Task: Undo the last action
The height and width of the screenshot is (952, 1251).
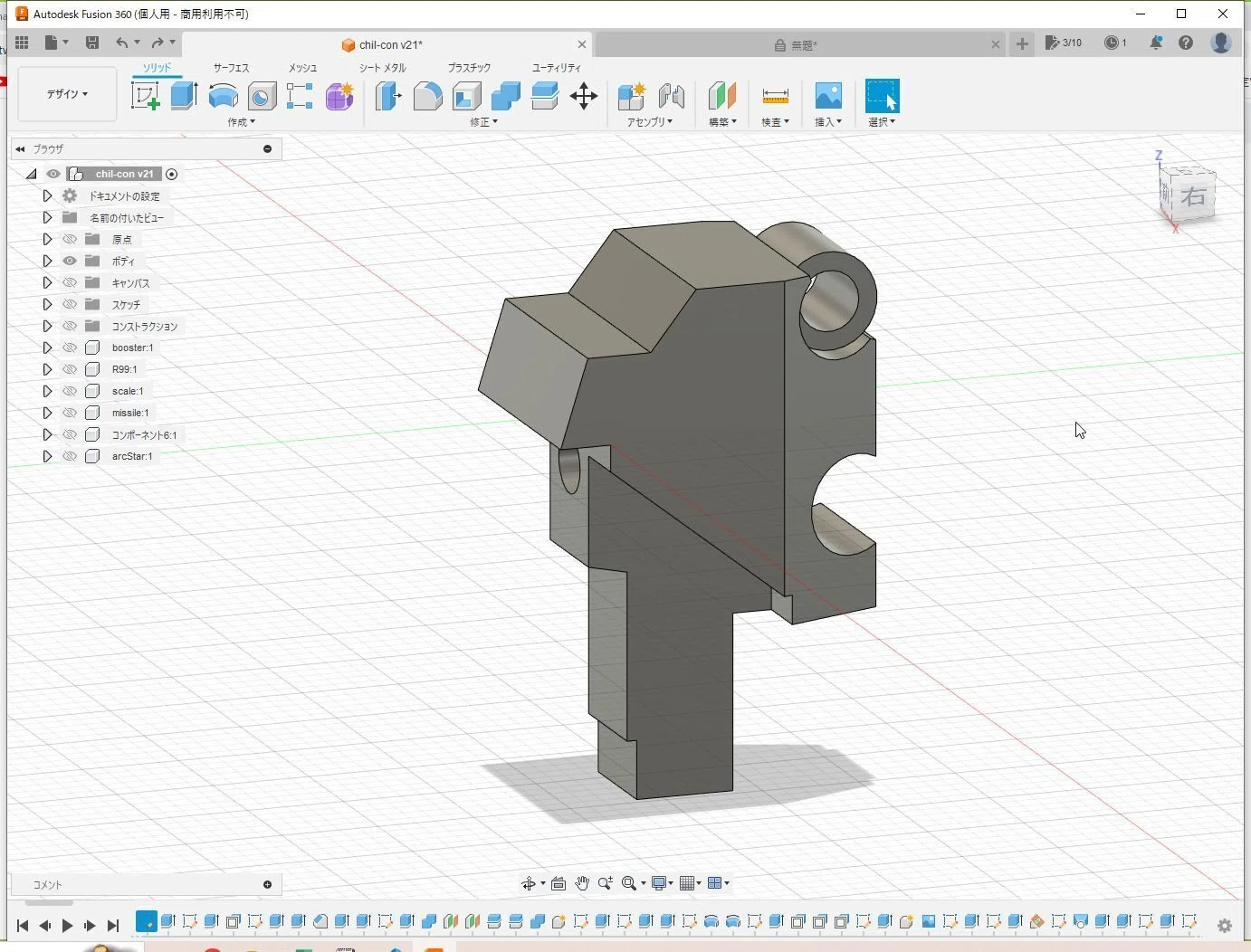Action: [x=121, y=43]
